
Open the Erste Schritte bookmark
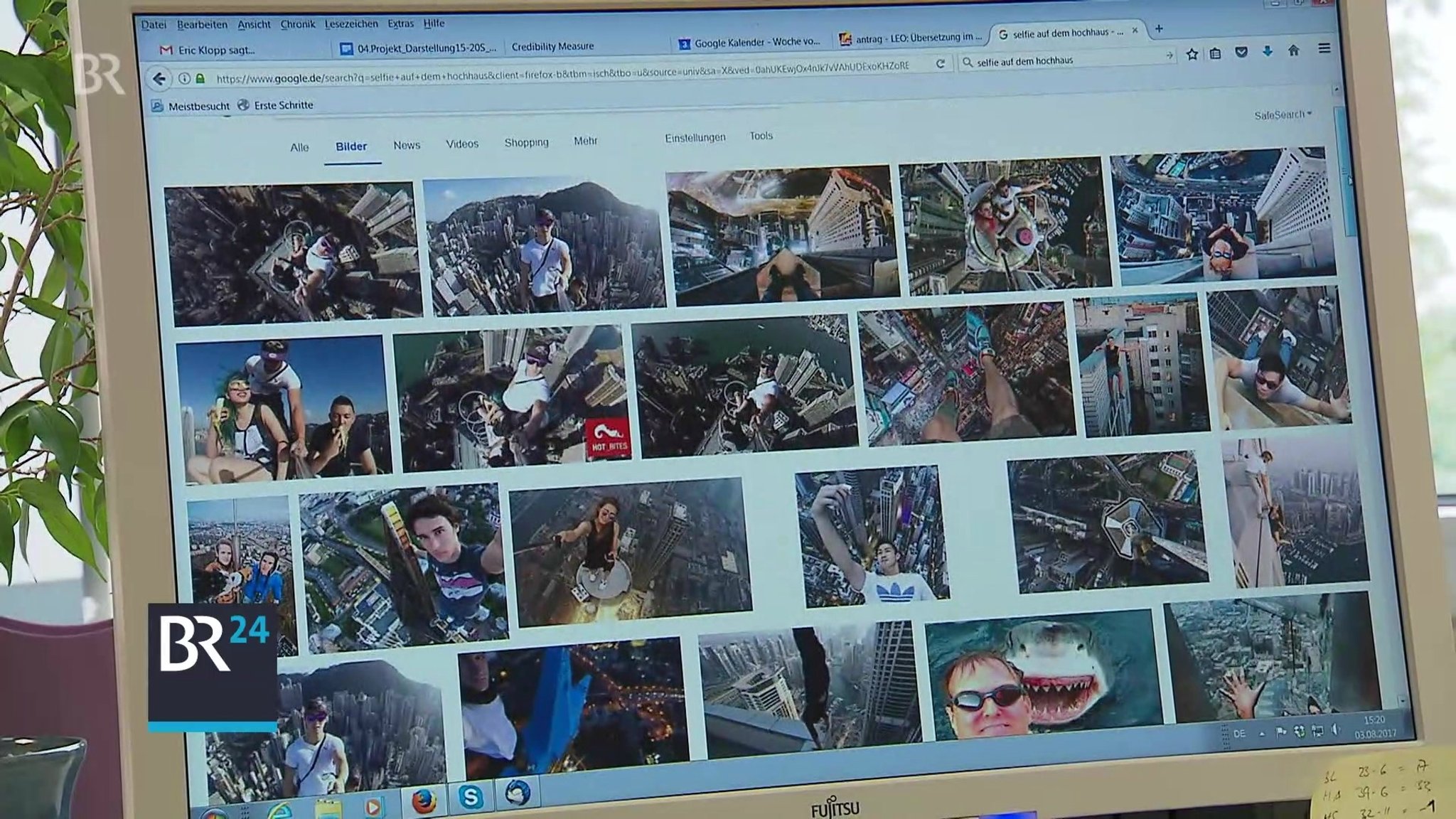[x=276, y=105]
